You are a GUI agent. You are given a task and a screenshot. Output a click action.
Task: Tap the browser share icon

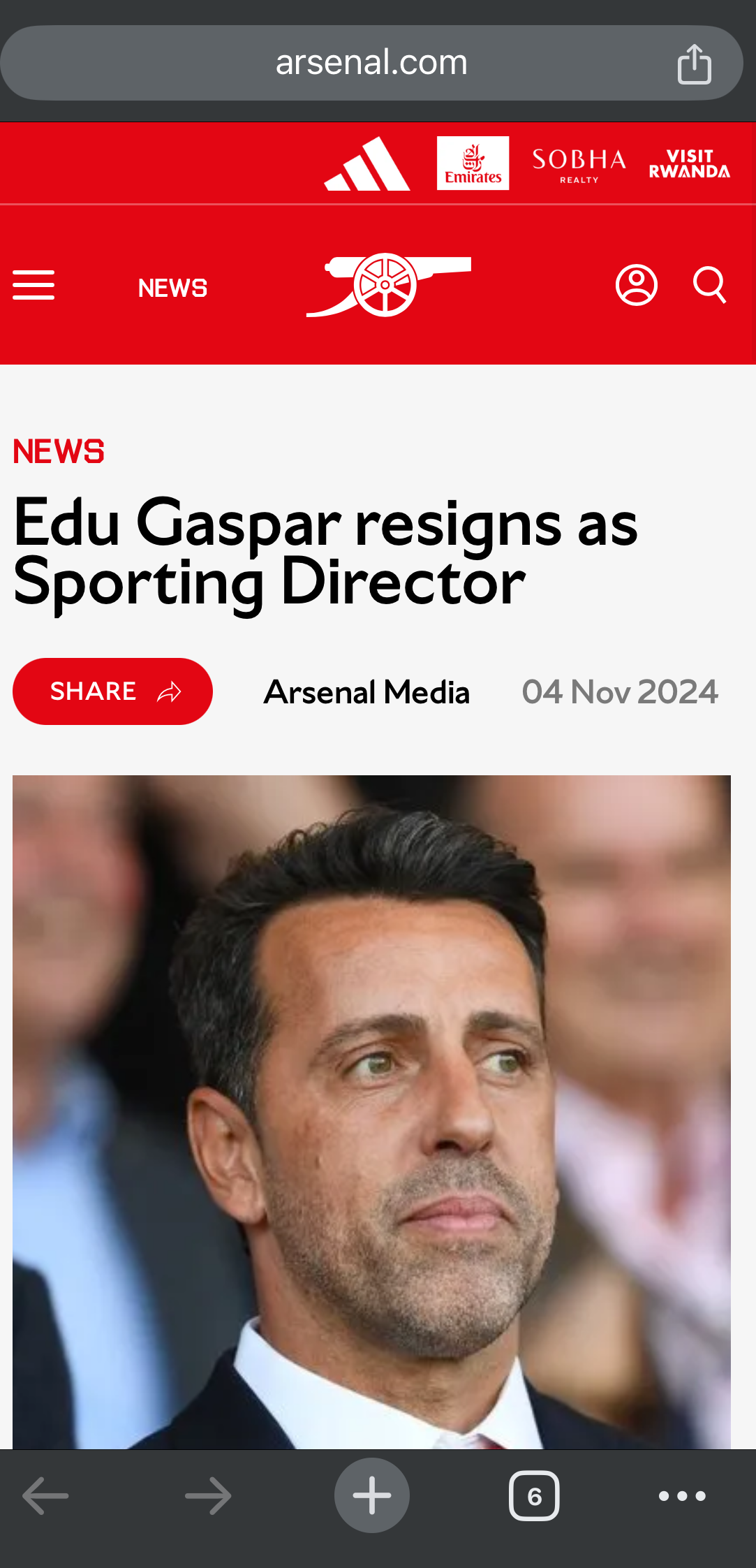(x=694, y=64)
